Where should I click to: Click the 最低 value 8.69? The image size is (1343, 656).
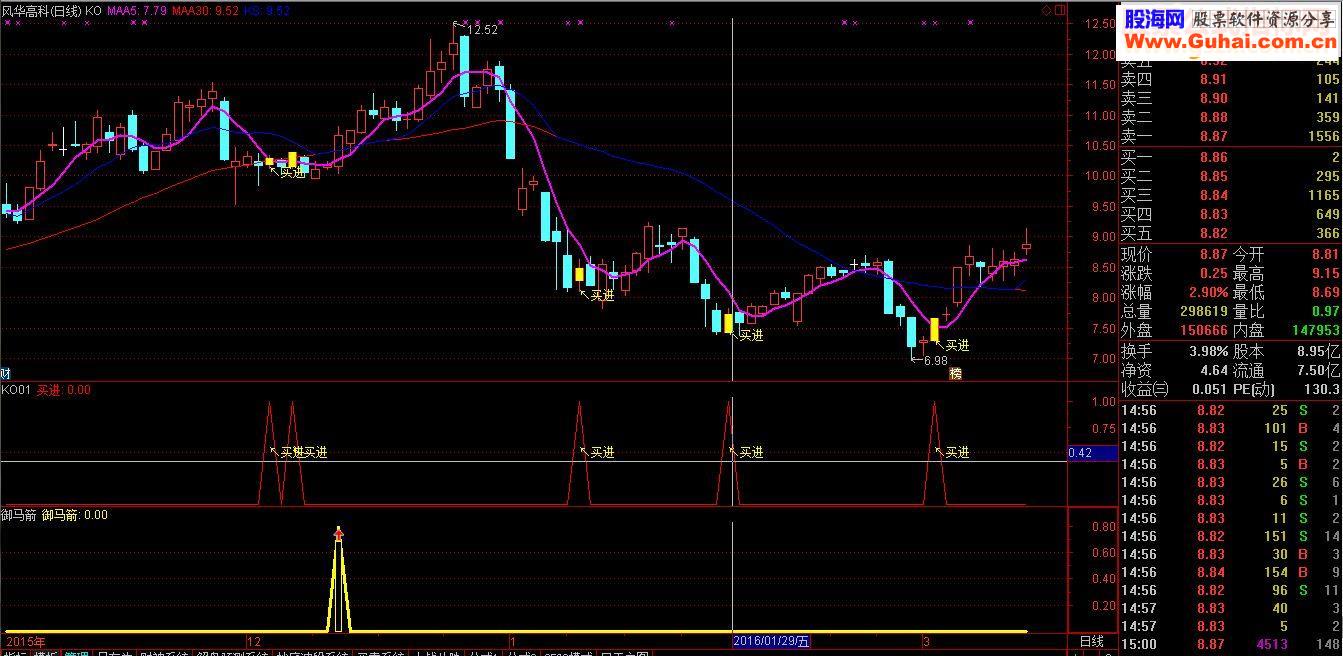pos(1325,292)
